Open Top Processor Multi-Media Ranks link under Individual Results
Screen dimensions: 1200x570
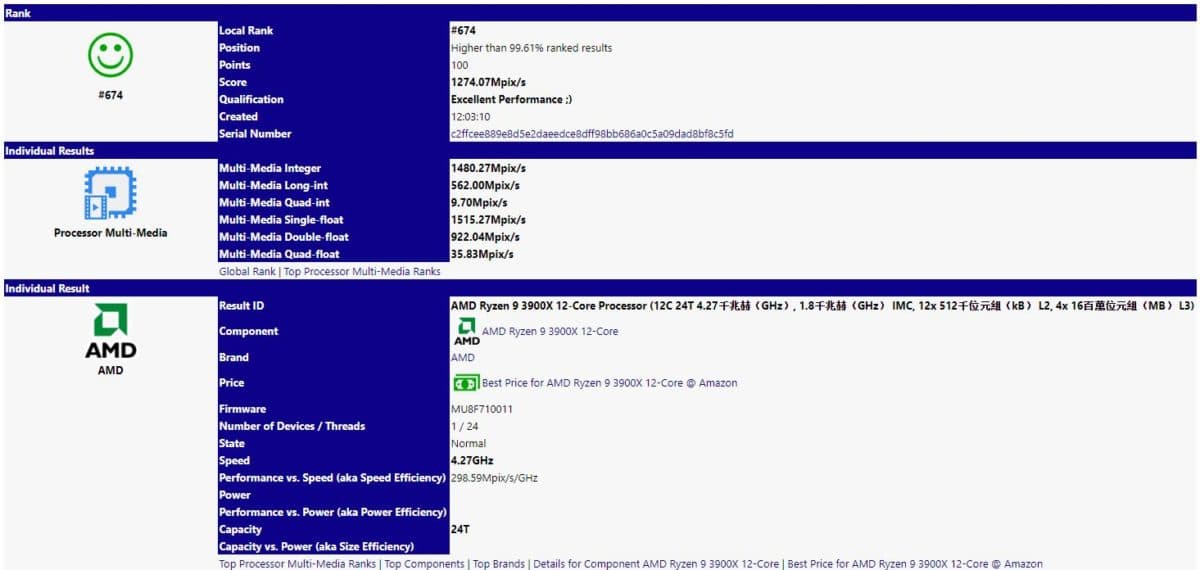tap(361, 272)
